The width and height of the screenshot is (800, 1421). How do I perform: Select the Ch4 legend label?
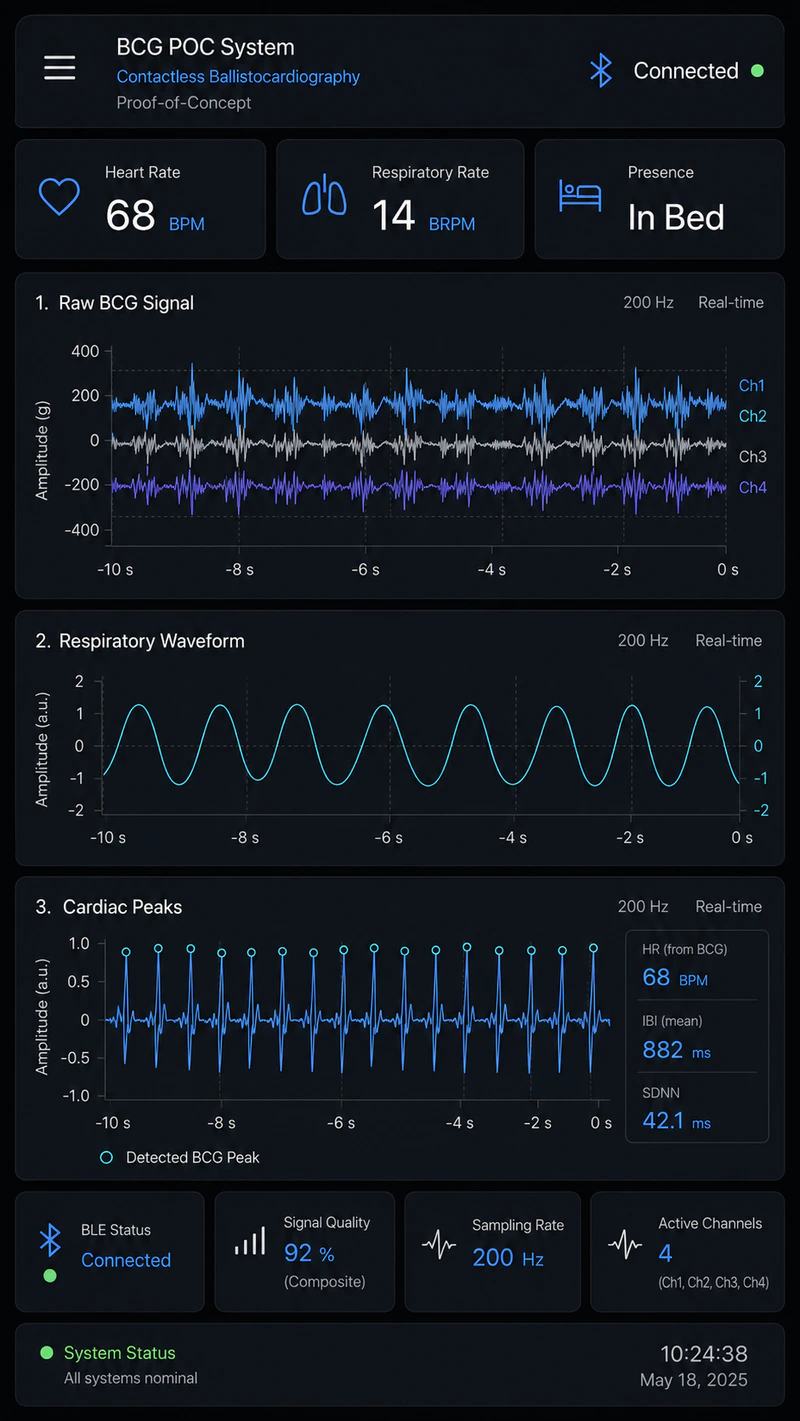coord(753,488)
